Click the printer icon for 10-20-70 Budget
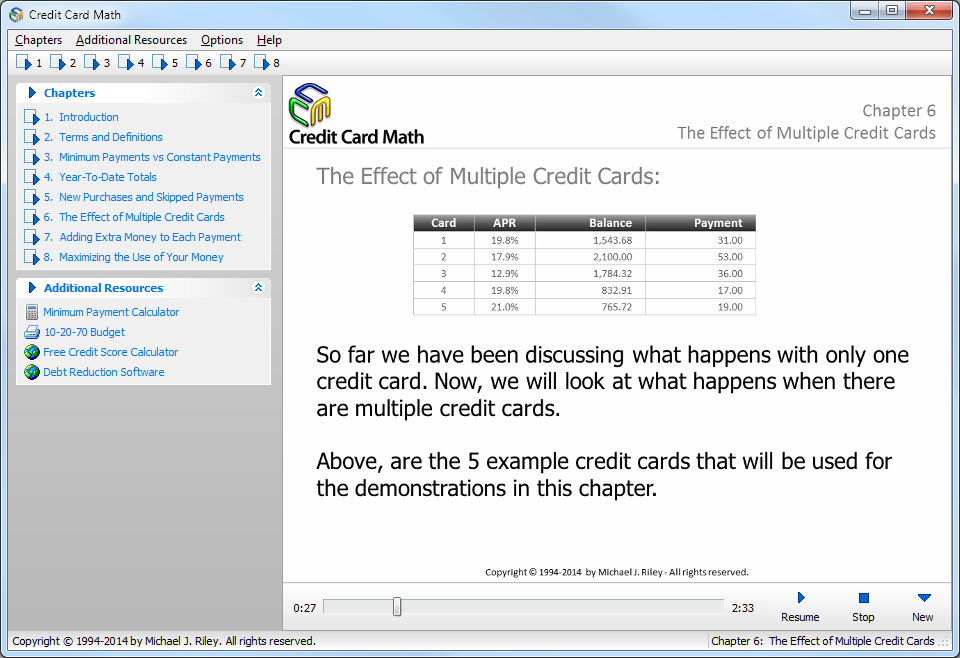The width and height of the screenshot is (960, 658). pyautogui.click(x=32, y=332)
